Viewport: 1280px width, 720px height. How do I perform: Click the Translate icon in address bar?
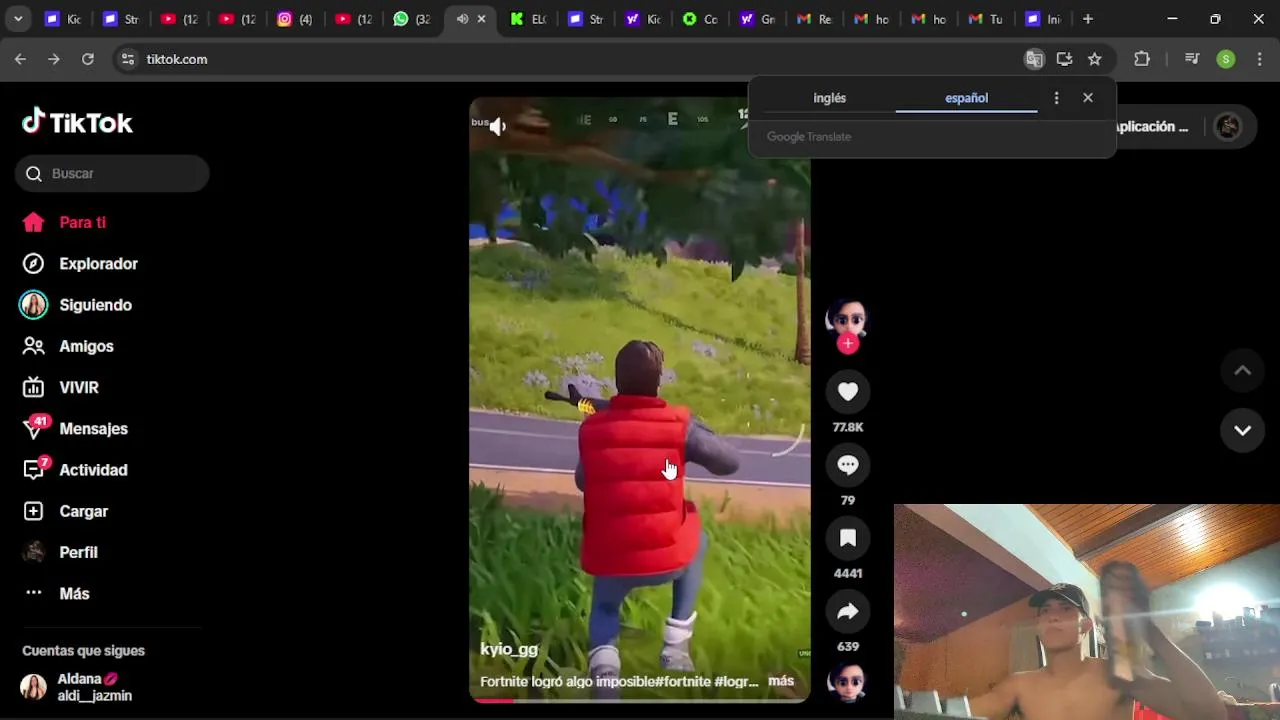(1034, 59)
